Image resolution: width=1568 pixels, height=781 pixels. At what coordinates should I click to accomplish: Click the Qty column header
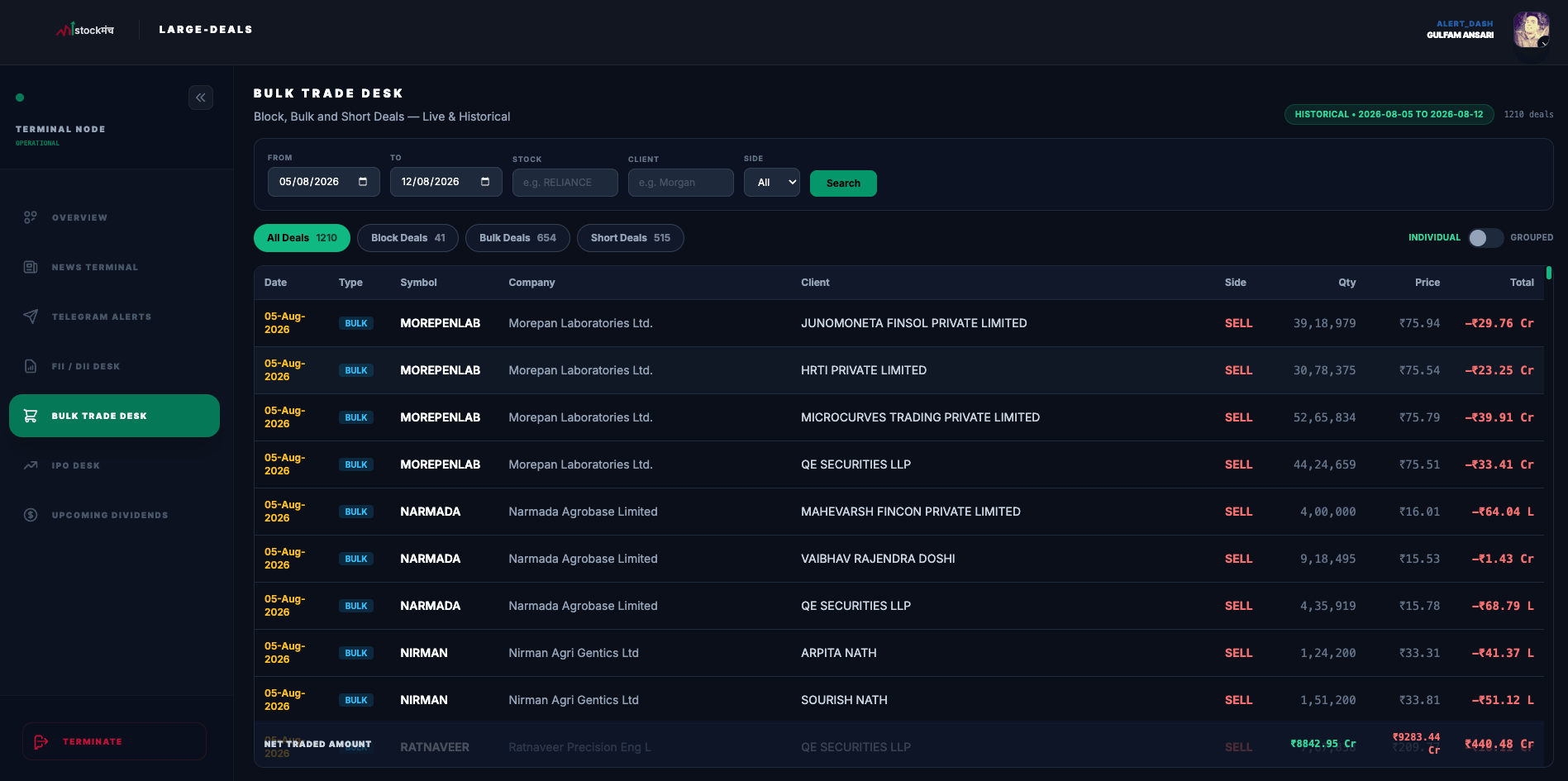tap(1347, 283)
